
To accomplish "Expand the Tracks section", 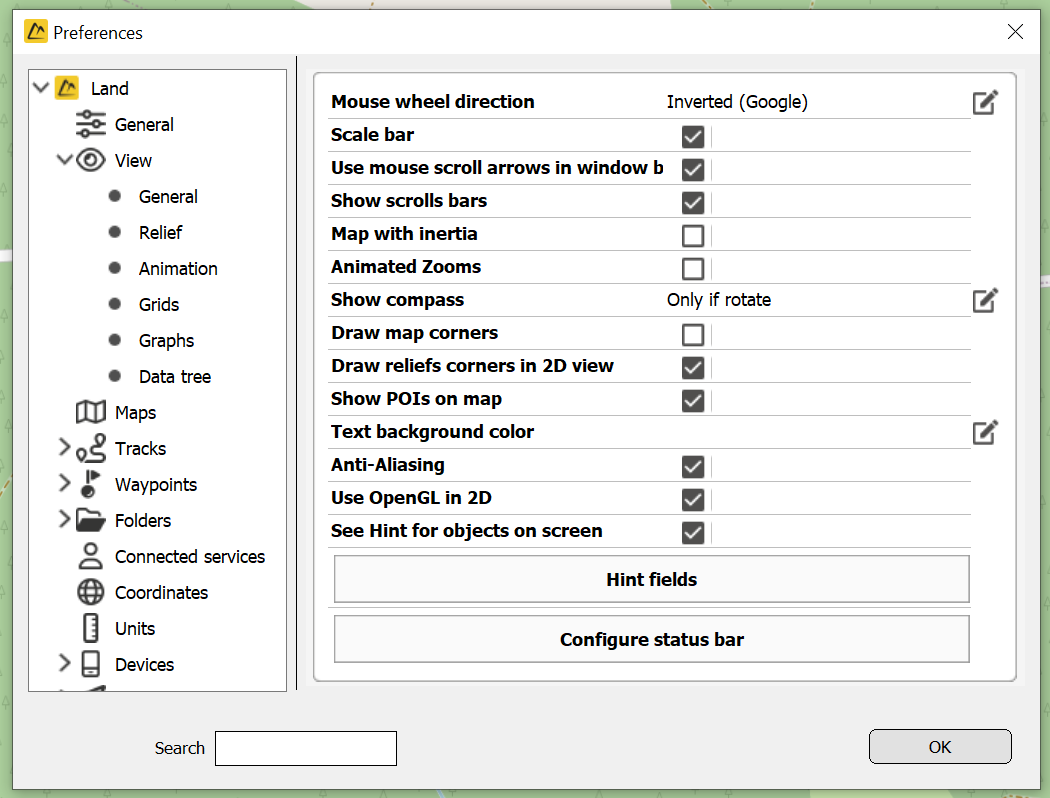I will coord(64,448).
